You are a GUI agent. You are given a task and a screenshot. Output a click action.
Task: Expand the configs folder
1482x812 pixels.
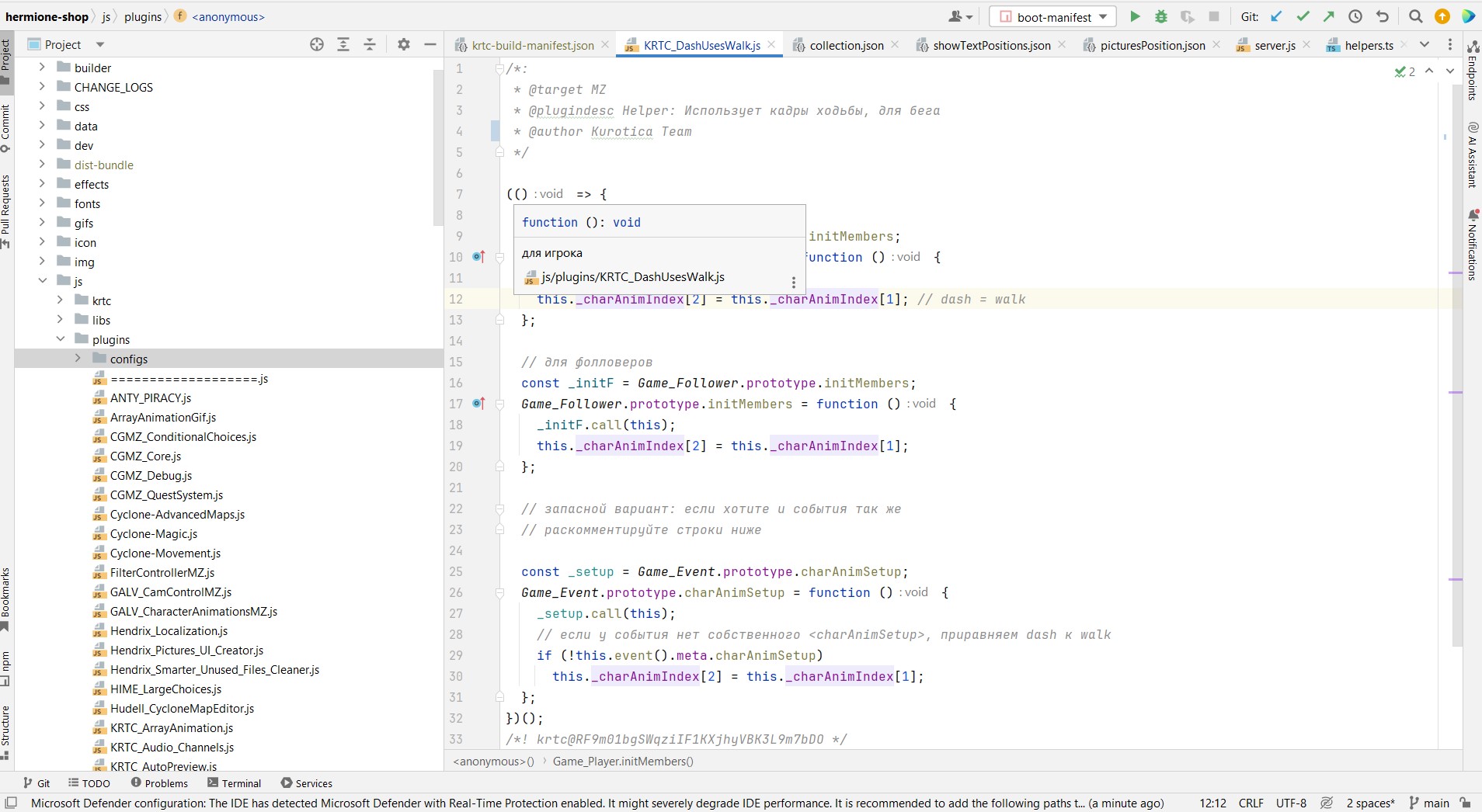point(78,359)
